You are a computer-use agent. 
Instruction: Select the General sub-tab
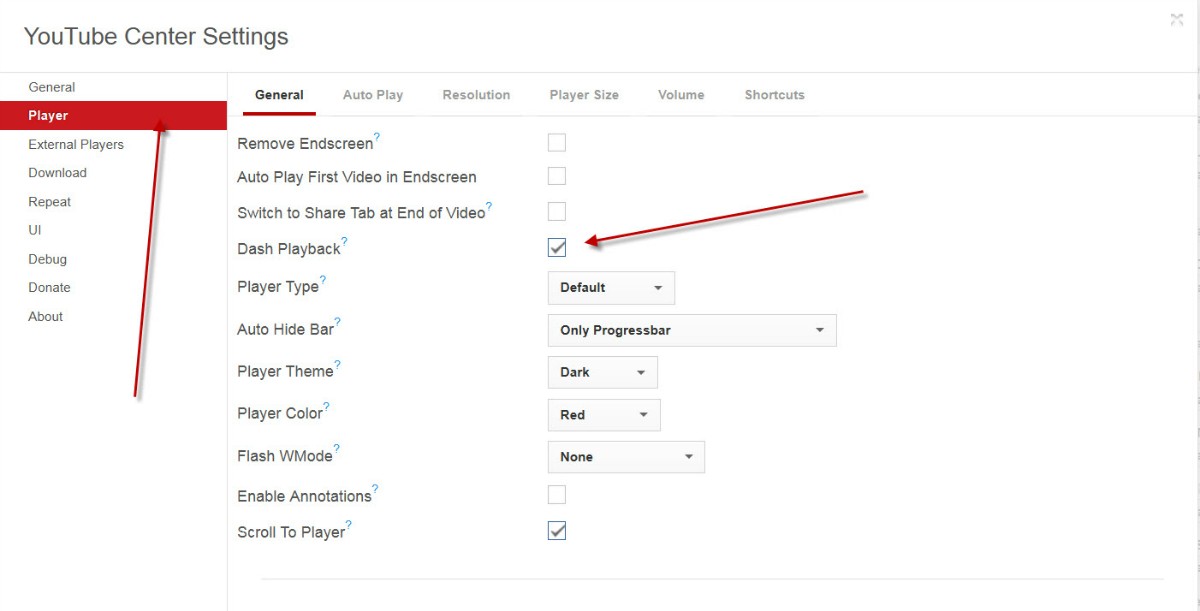click(279, 95)
